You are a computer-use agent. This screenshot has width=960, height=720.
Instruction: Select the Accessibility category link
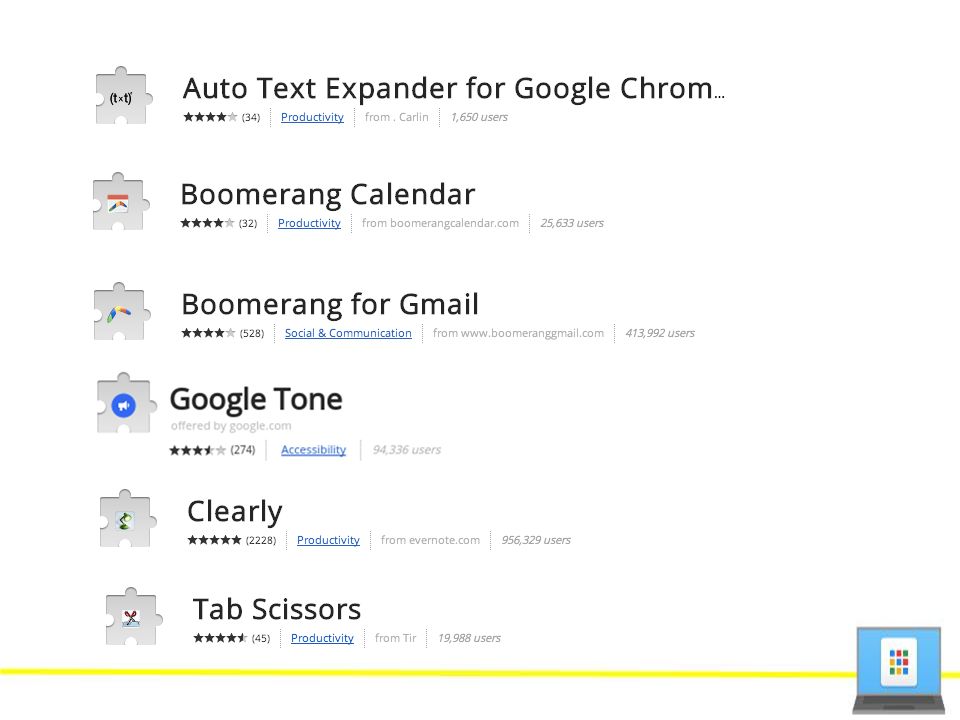point(313,450)
